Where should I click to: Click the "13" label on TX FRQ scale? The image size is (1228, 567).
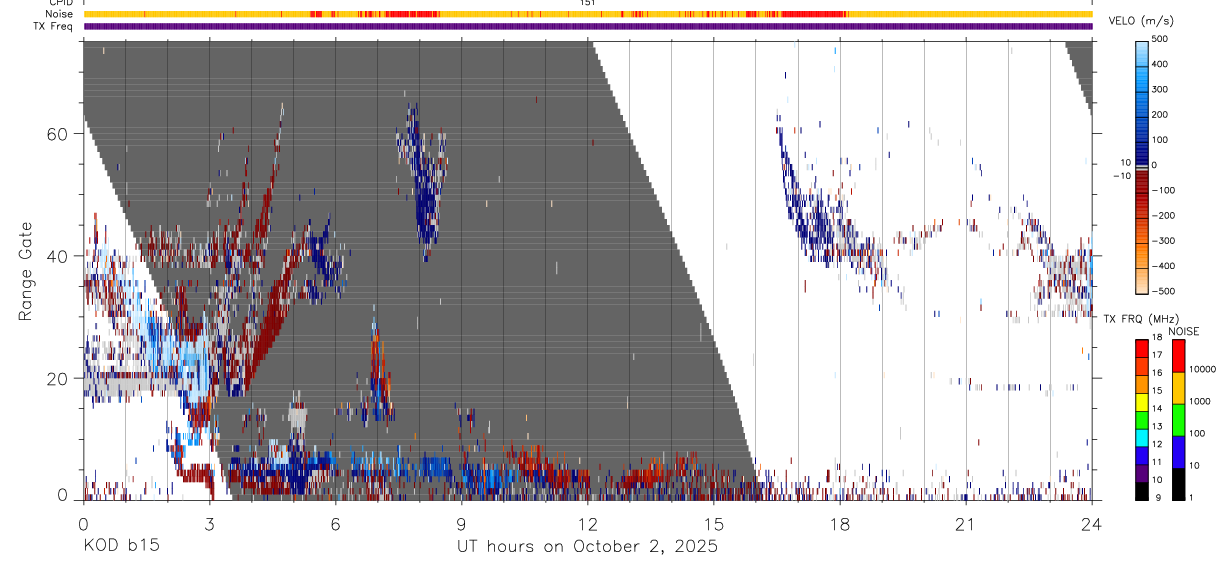point(1158,426)
